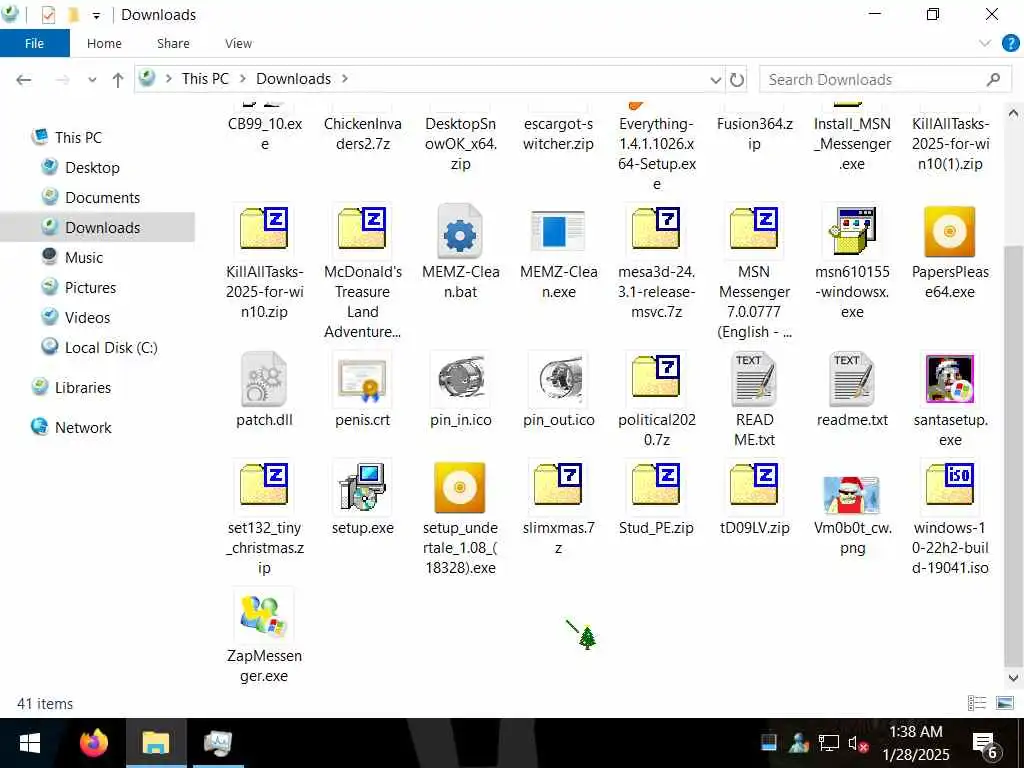
Task: Select pin_out.ico file icon
Action: (x=560, y=379)
